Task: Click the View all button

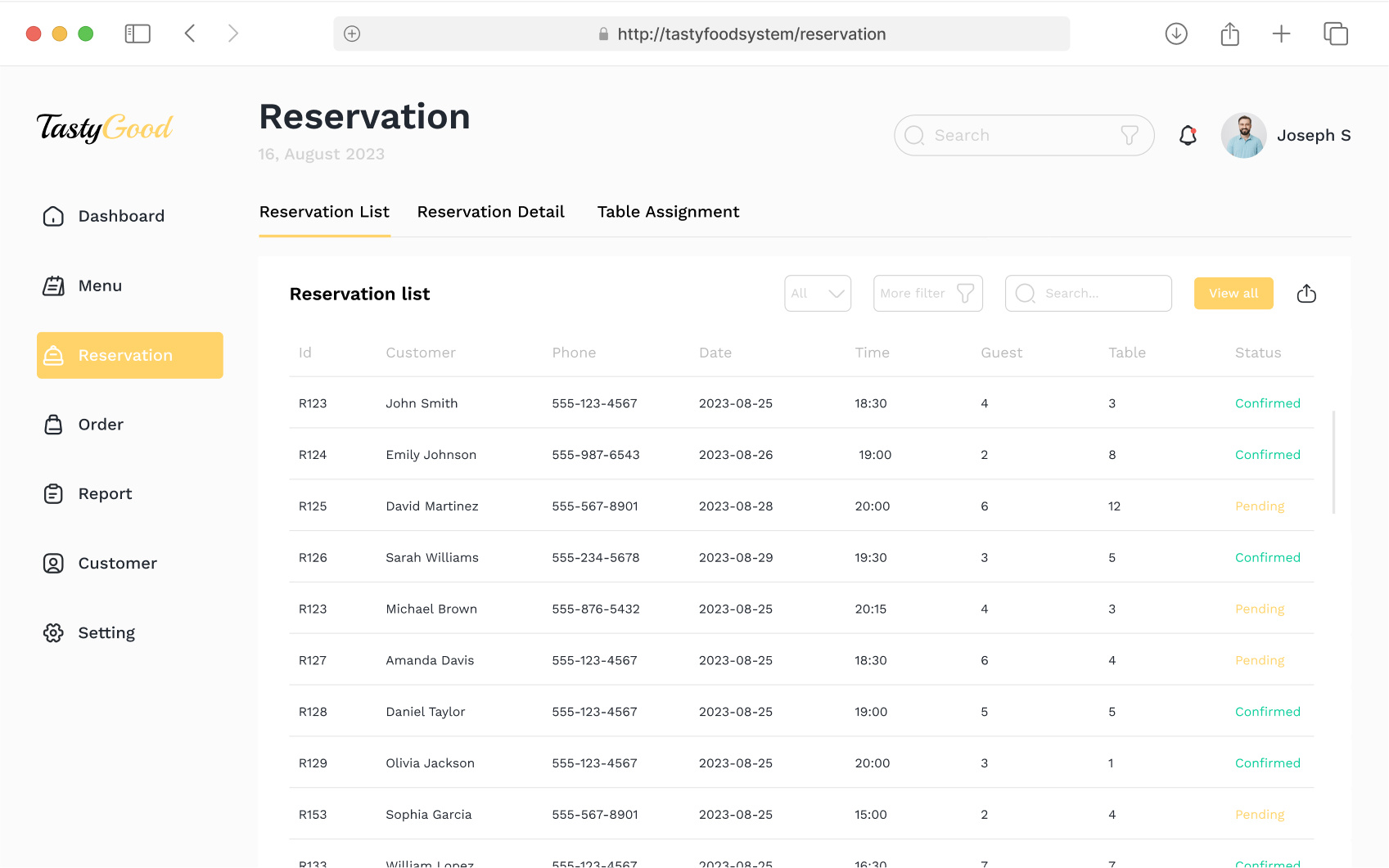Action: pyautogui.click(x=1233, y=293)
